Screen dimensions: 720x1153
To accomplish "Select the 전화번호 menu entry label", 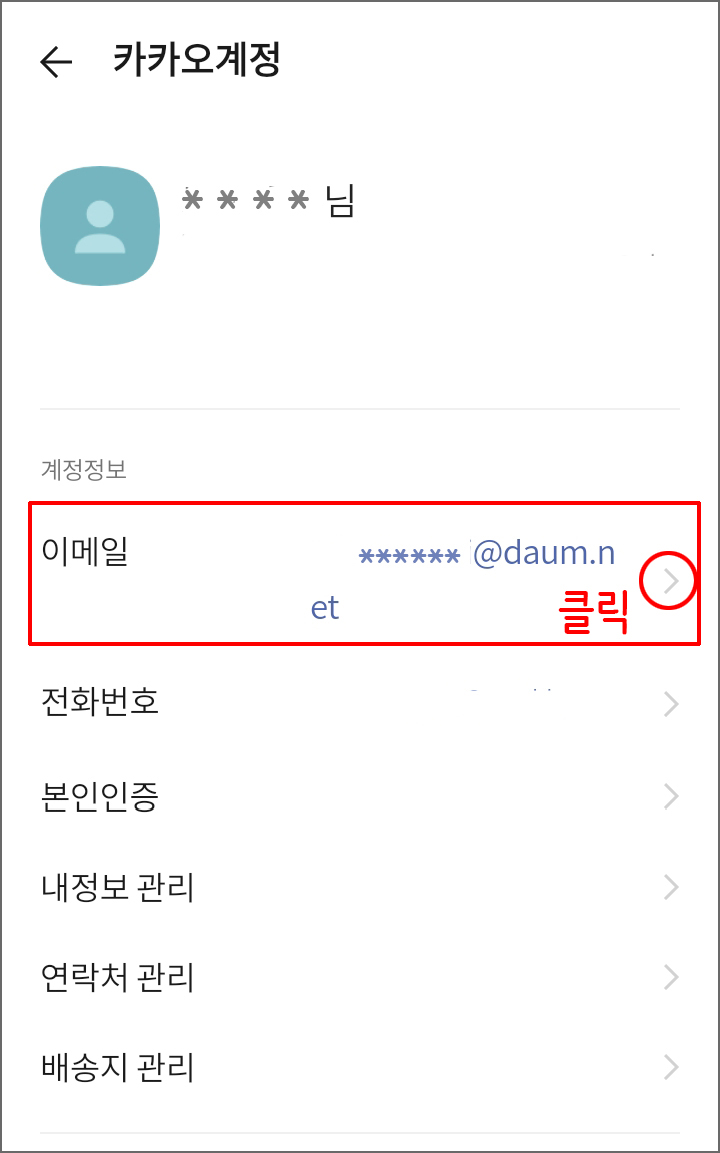I will 100,703.
